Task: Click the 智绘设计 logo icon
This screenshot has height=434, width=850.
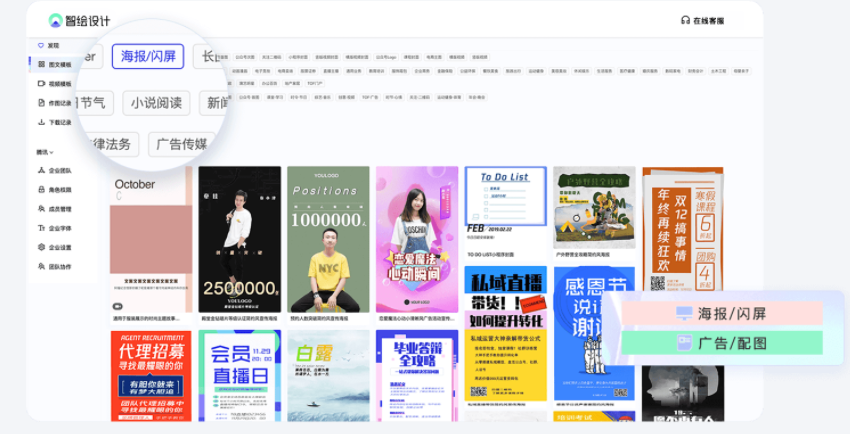Action: click(56, 21)
